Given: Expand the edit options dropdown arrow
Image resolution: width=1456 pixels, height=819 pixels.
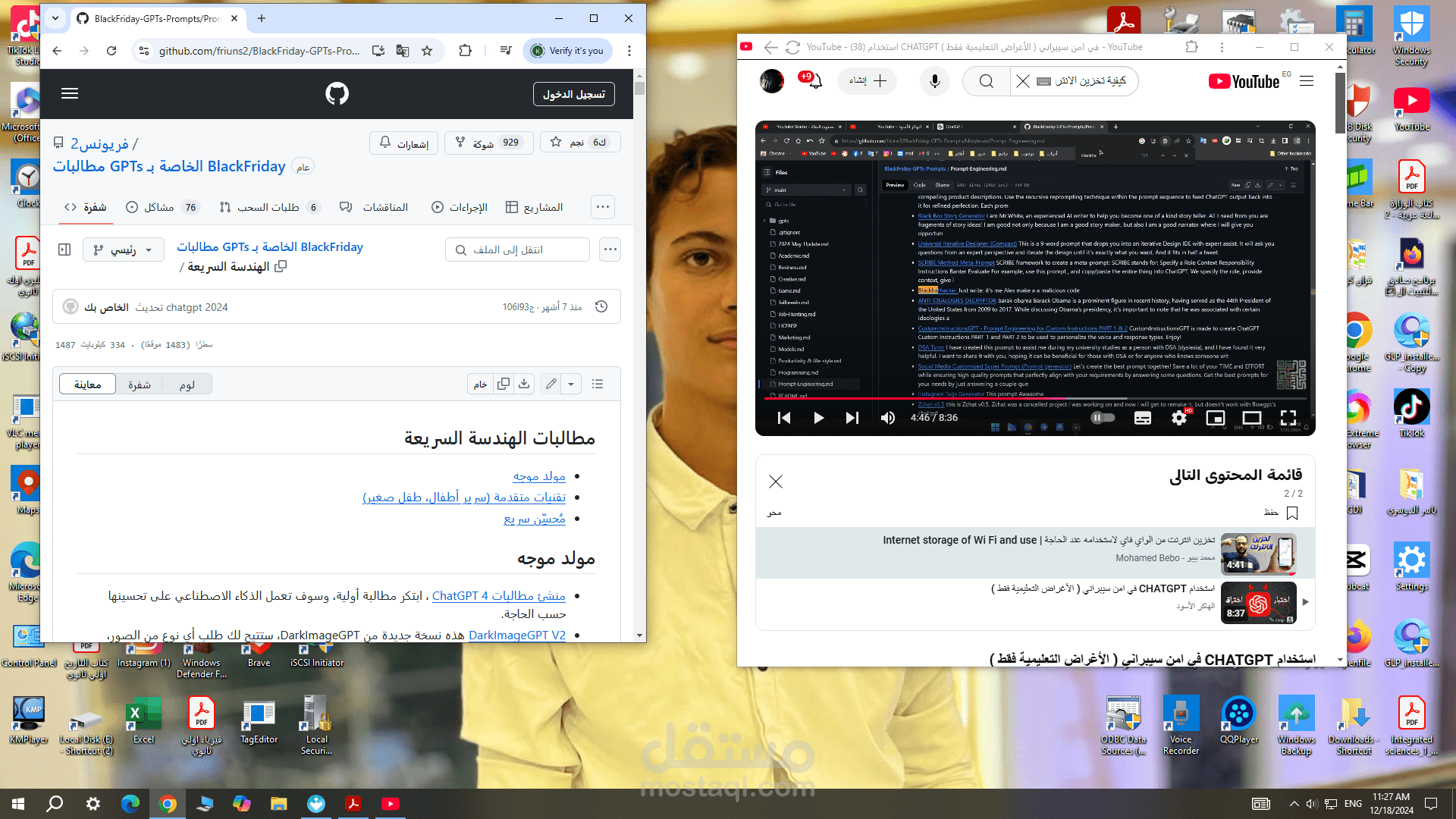Looking at the screenshot, I should coord(571,384).
